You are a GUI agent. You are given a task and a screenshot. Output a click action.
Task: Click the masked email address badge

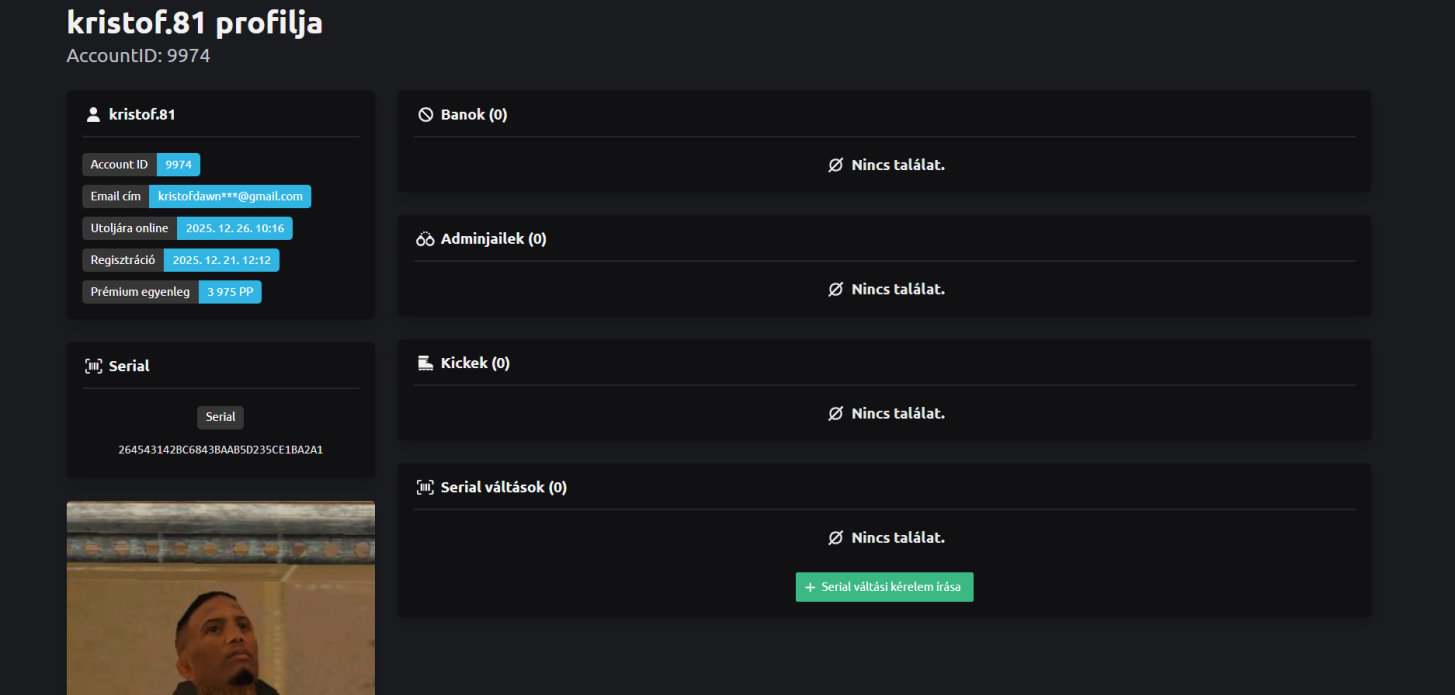[230, 196]
